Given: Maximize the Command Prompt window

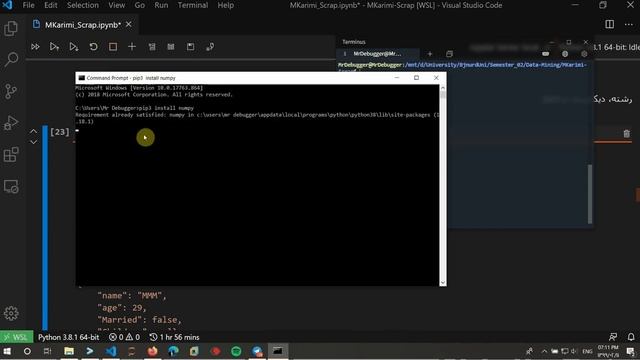Looking at the screenshot, I should coord(416,78).
